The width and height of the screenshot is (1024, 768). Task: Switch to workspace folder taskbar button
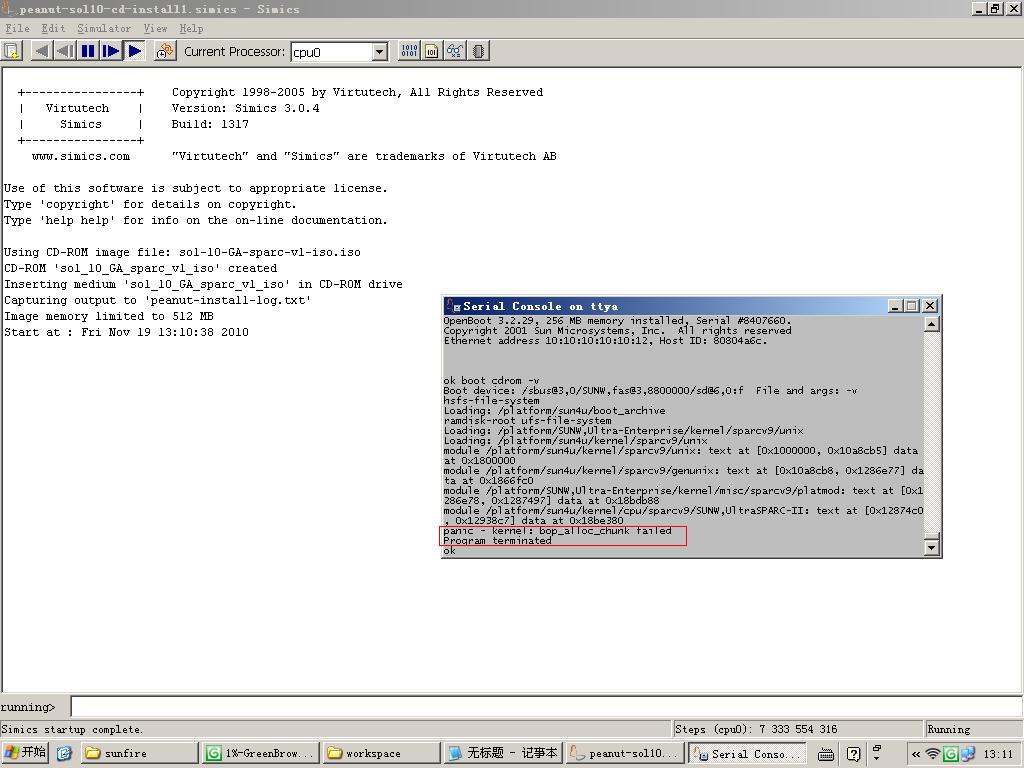click(x=381, y=754)
